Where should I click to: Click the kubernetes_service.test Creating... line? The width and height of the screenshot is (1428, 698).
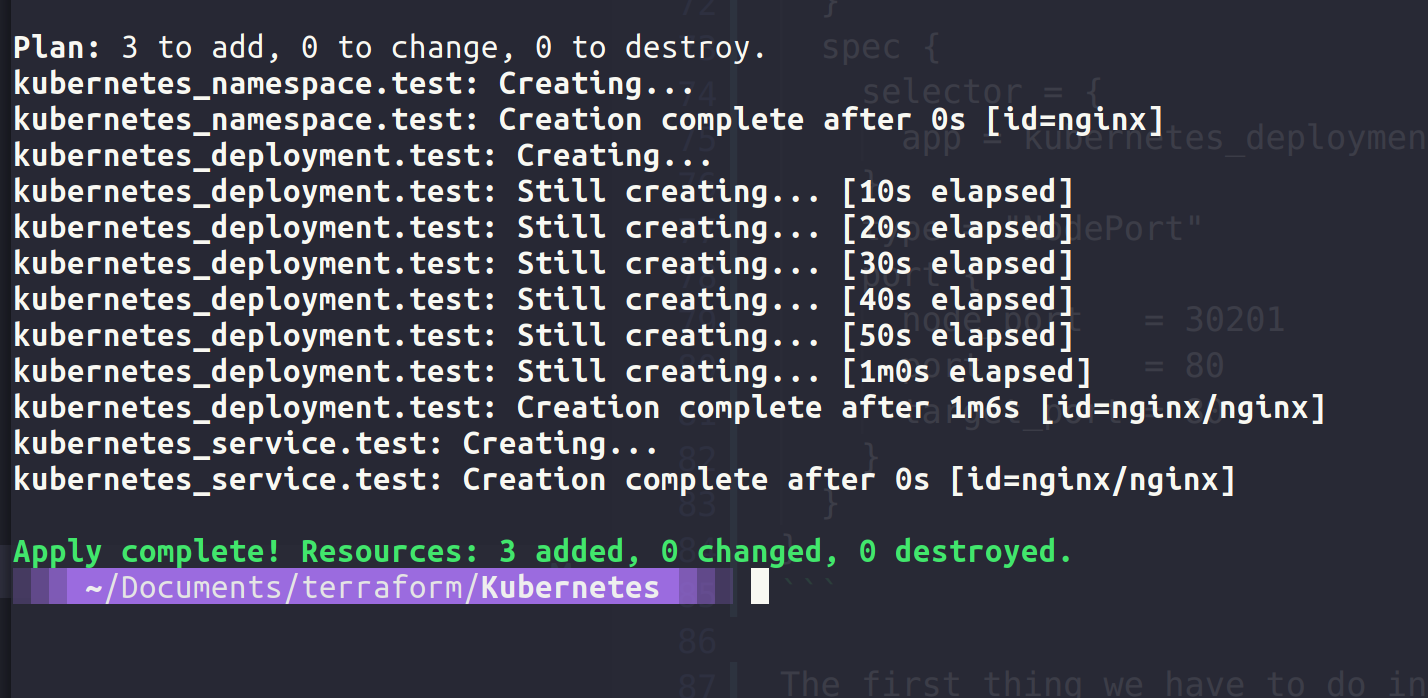click(x=335, y=444)
